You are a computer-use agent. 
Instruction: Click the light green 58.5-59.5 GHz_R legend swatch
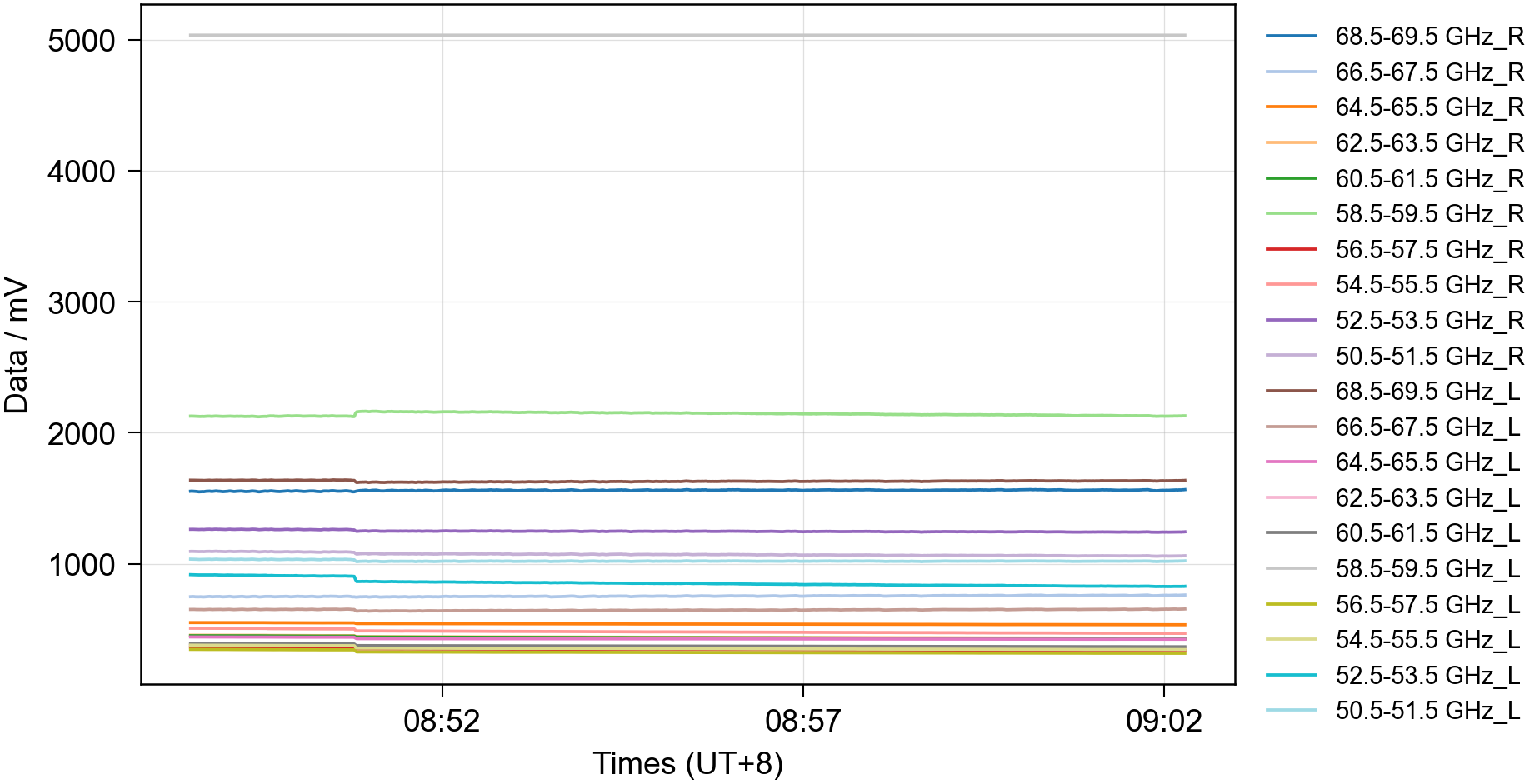point(1291,214)
